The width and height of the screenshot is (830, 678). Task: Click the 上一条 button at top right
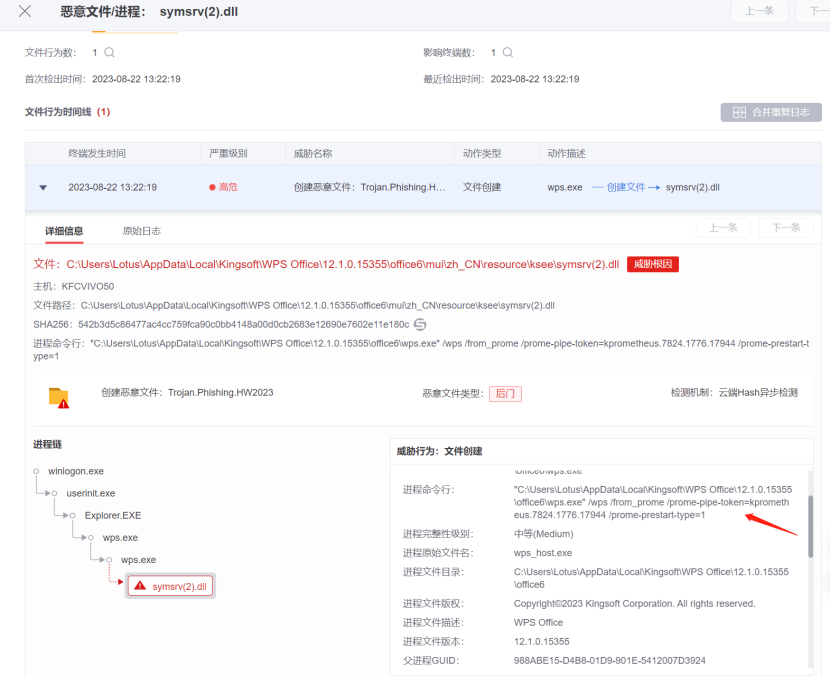pyautogui.click(x=759, y=12)
